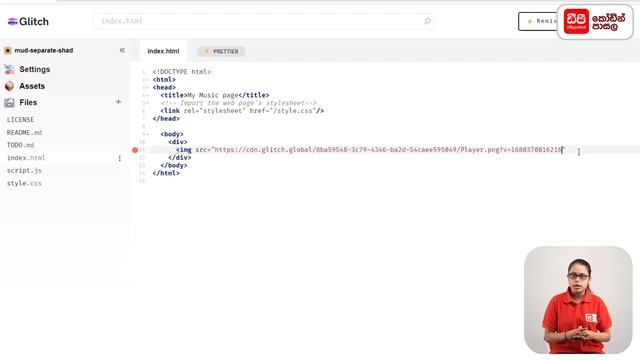
Task: Click the stylesheet import comment line
Action: click(238, 103)
